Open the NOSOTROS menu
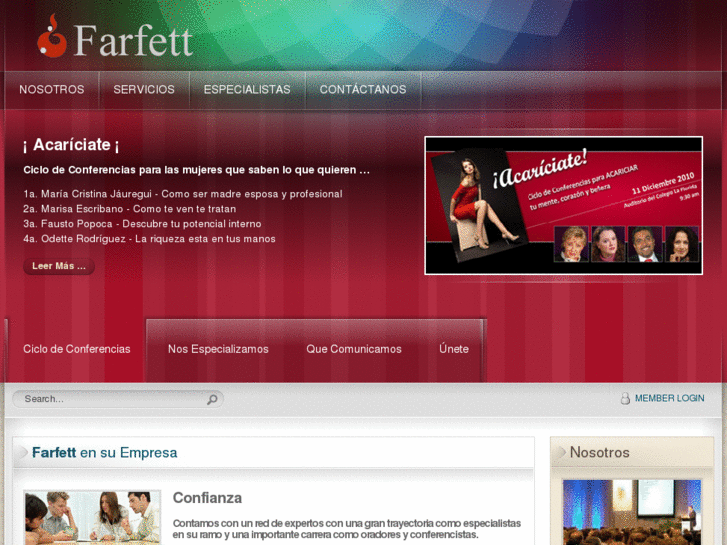 [x=51, y=90]
